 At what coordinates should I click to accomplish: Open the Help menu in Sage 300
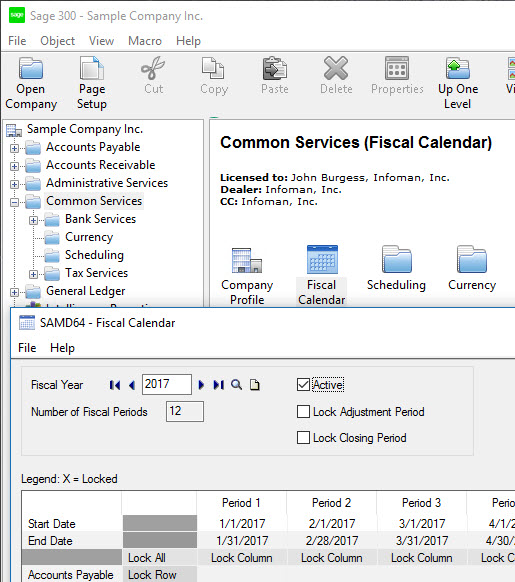(x=188, y=41)
